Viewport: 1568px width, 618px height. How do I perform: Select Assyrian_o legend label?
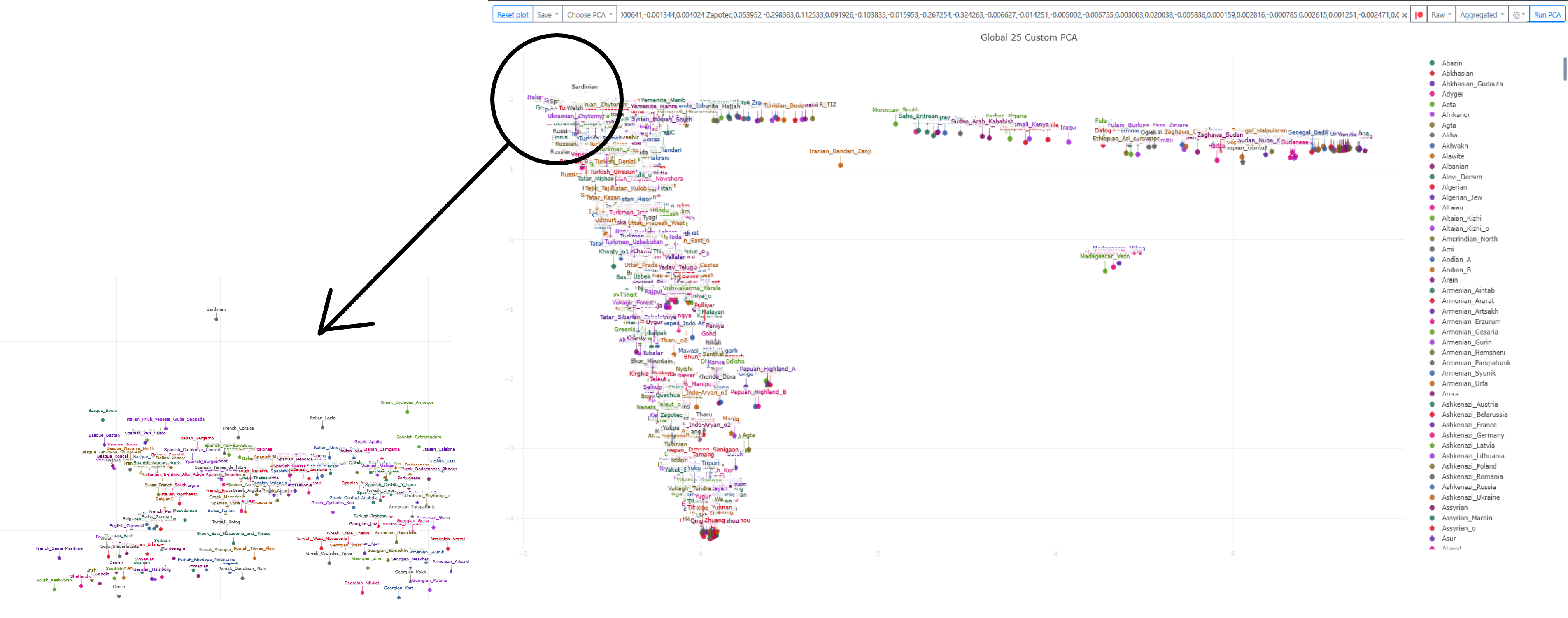pyautogui.click(x=1458, y=529)
